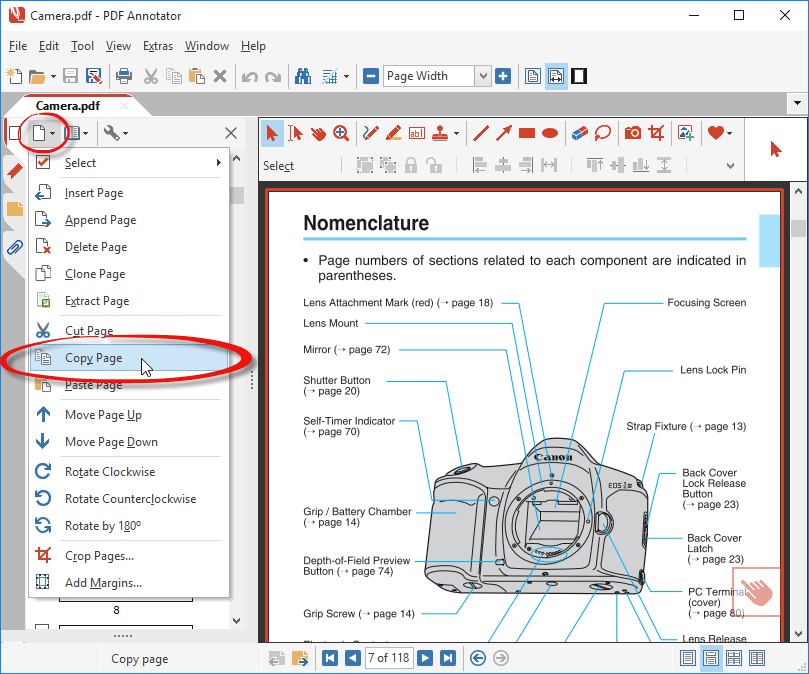Open the Find binoculars tool

(301, 76)
